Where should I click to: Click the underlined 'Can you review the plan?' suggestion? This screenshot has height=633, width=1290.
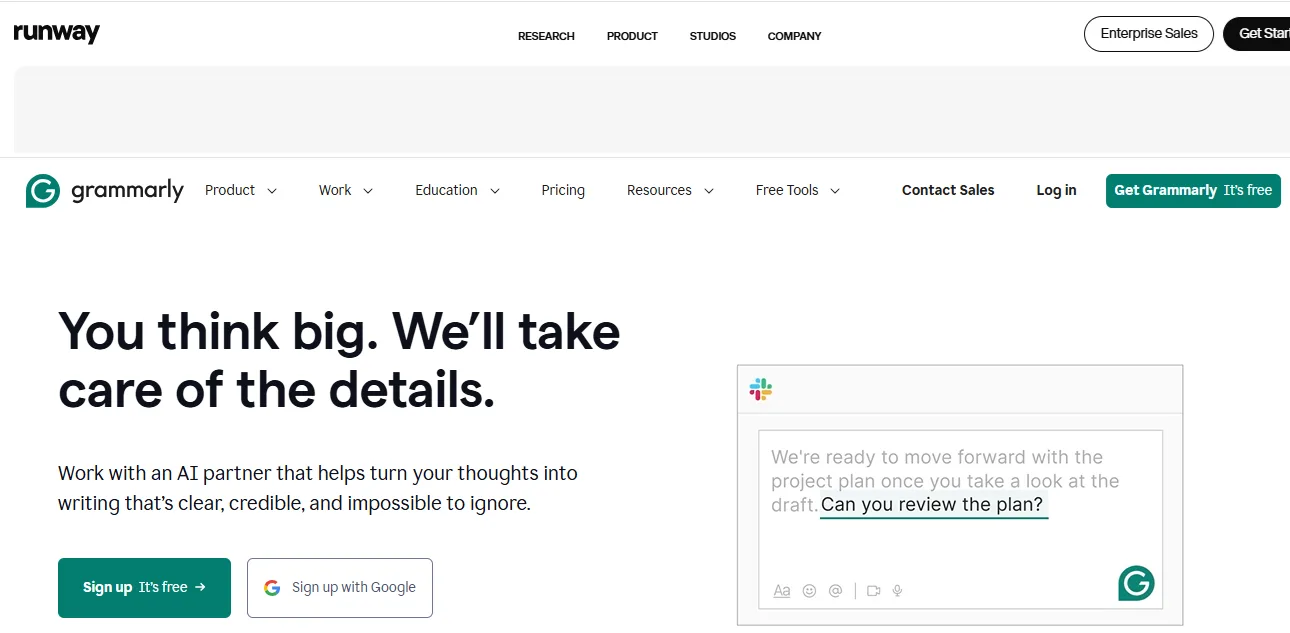click(932, 505)
